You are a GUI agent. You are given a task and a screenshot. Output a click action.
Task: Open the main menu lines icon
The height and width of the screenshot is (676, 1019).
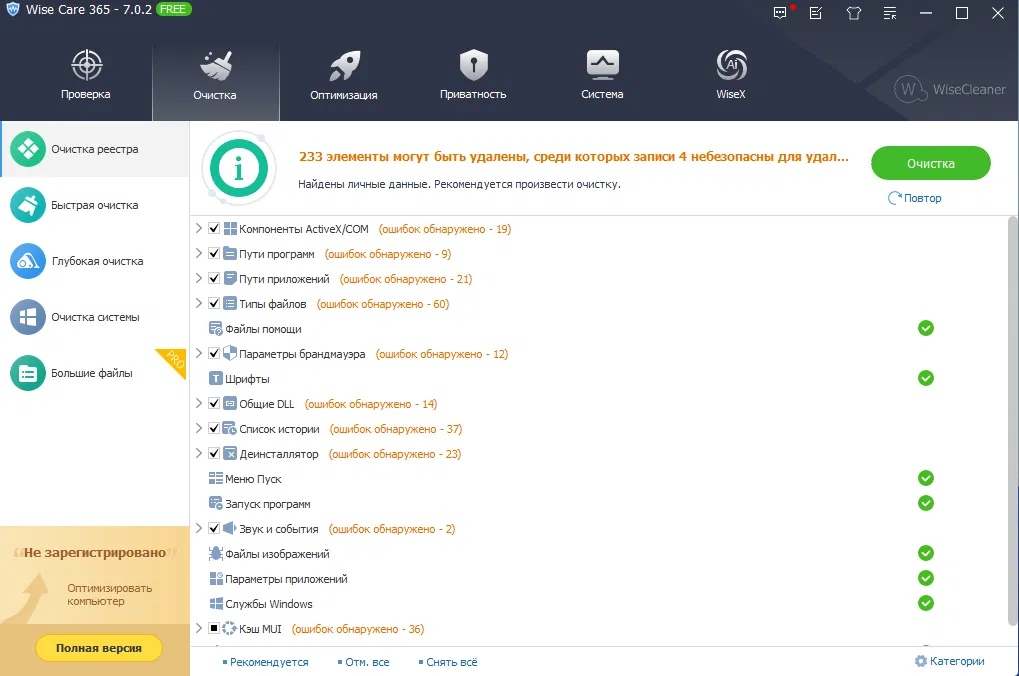point(890,12)
